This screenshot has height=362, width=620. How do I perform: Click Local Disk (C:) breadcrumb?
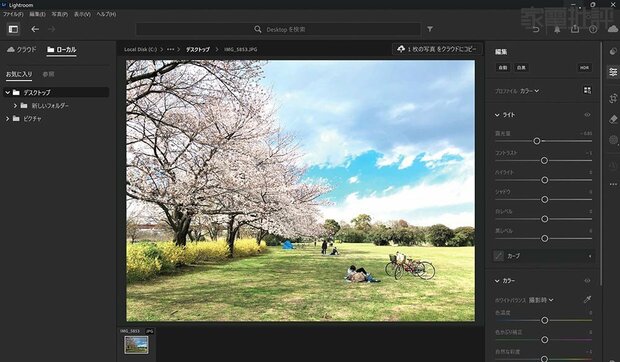(140, 49)
